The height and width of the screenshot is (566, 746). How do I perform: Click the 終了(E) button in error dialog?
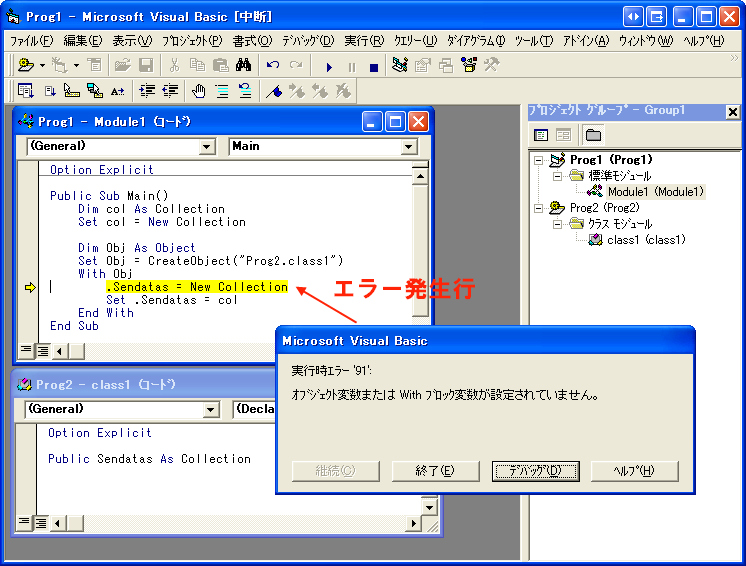tap(435, 471)
